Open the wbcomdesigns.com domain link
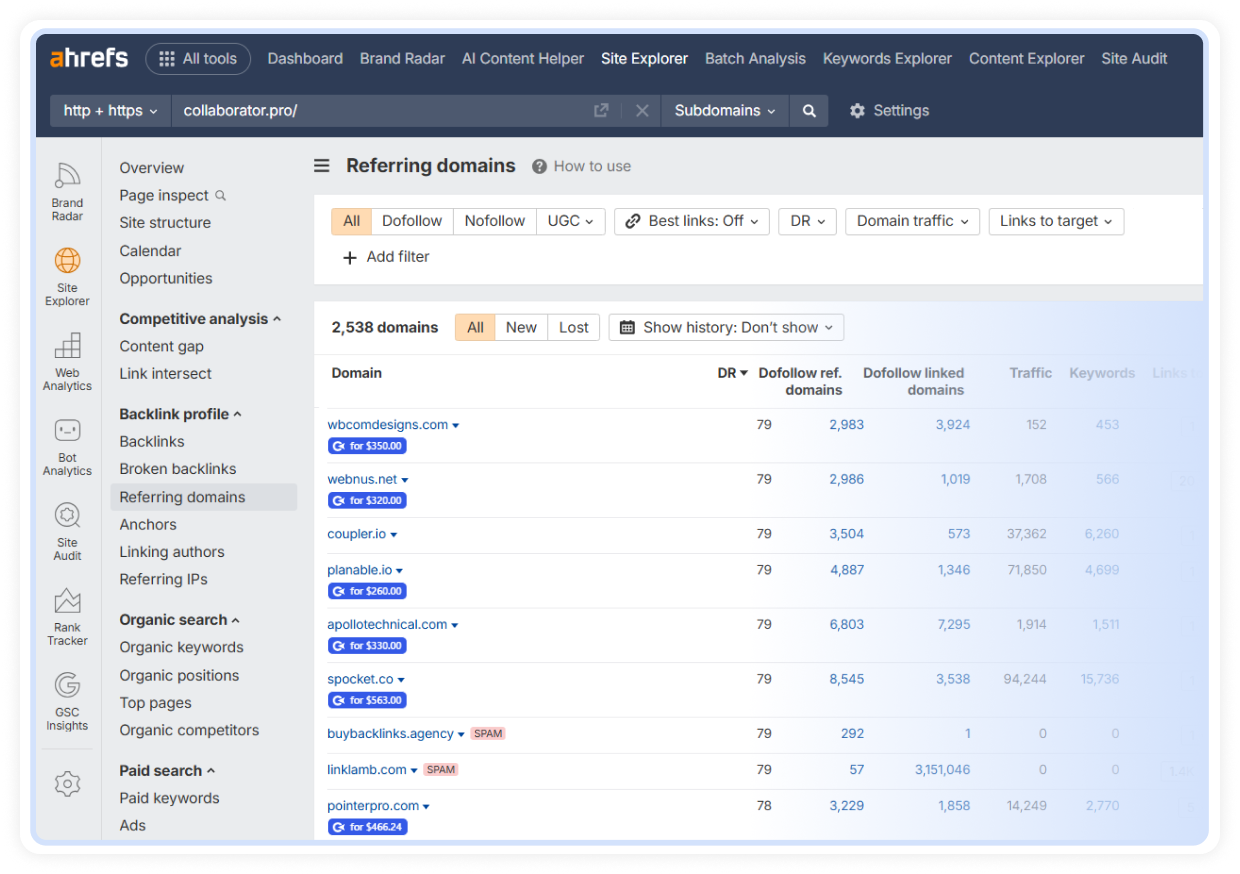This screenshot has height=874, width=1240. tap(387, 425)
